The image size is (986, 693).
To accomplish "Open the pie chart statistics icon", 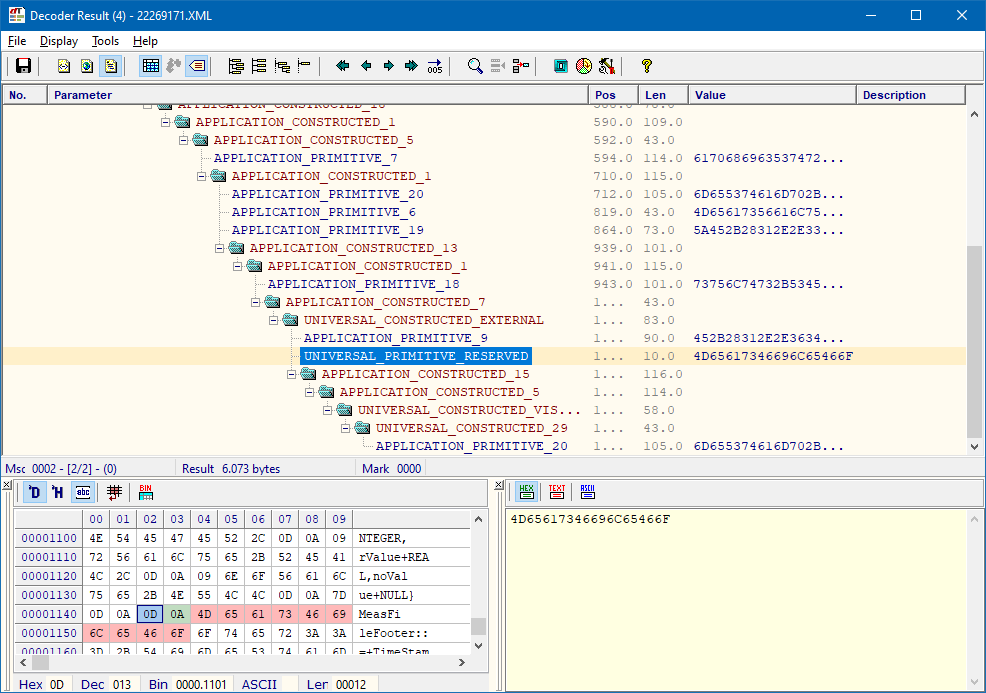I will (x=584, y=66).
